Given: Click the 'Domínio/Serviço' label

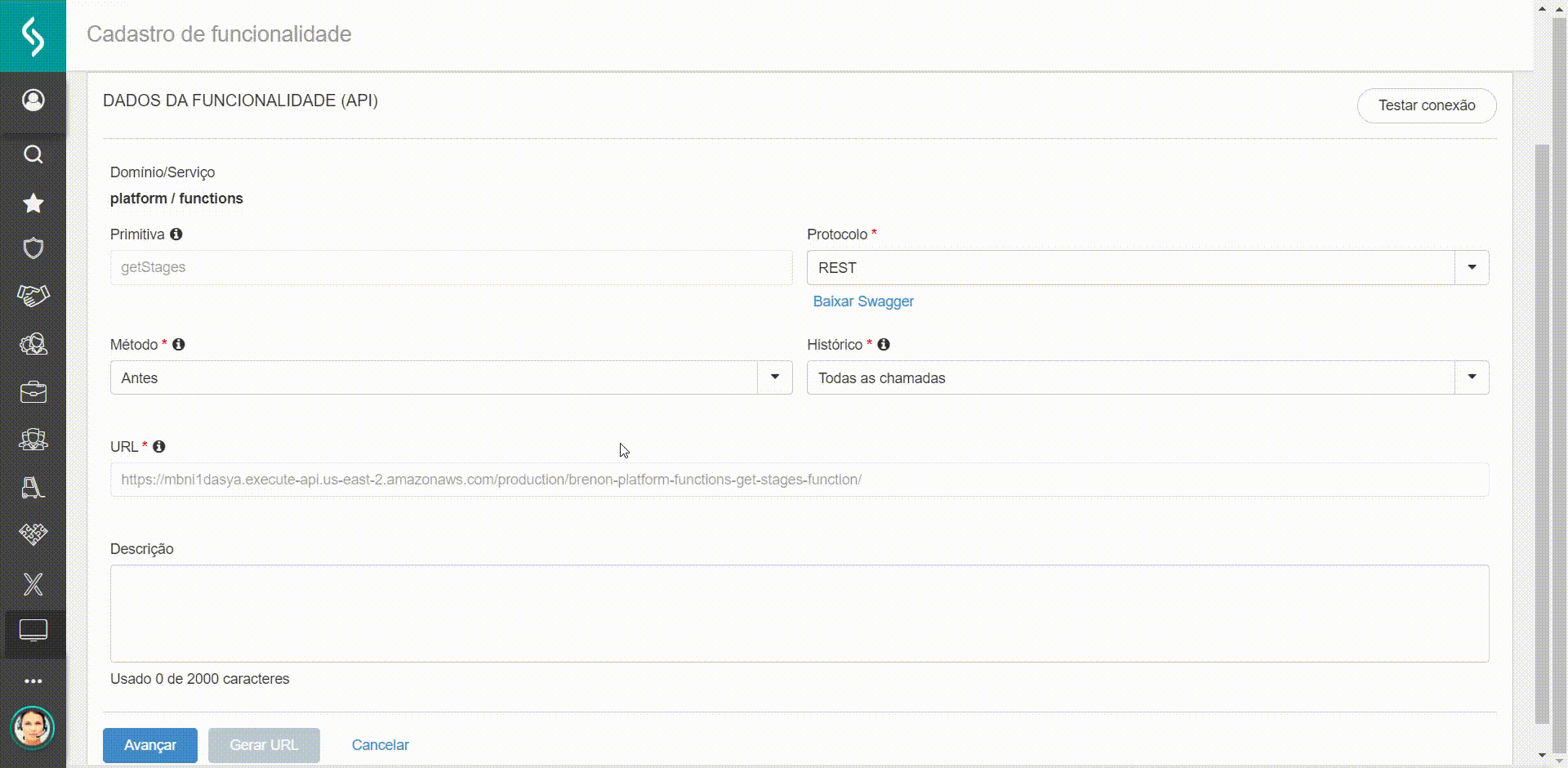Looking at the screenshot, I should [x=163, y=172].
